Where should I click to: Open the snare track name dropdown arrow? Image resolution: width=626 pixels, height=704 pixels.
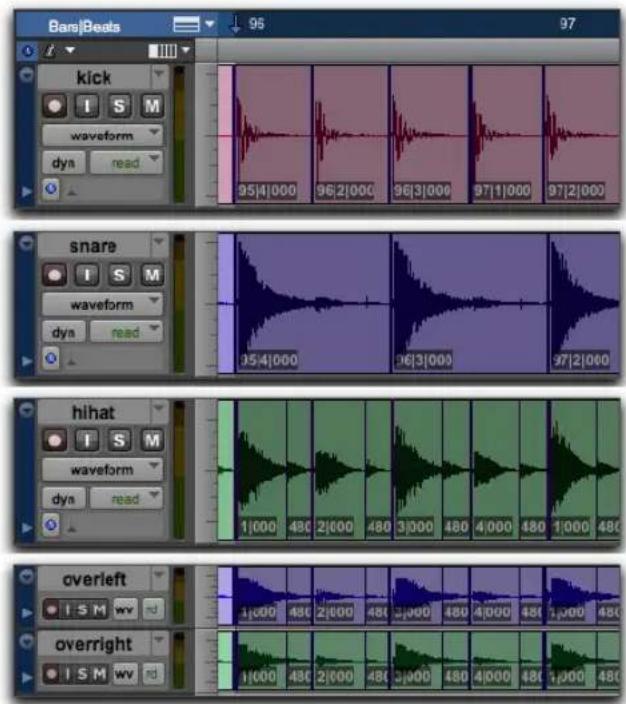click(159, 243)
